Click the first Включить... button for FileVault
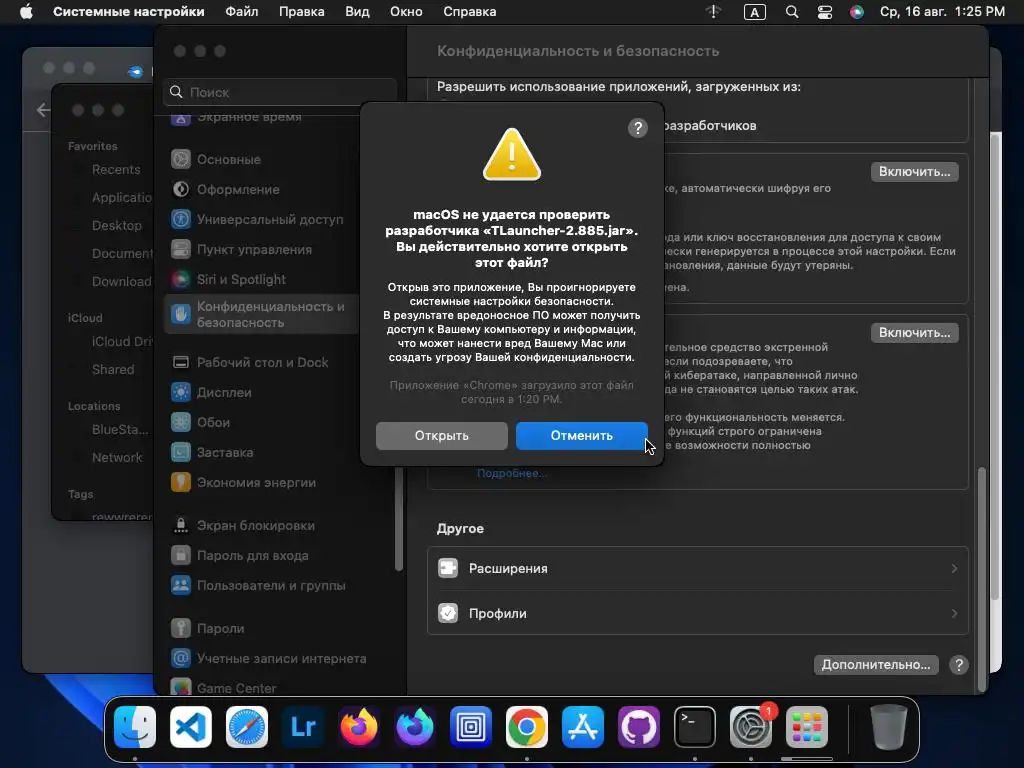Image resolution: width=1024 pixels, height=768 pixels. pyautogui.click(x=914, y=172)
